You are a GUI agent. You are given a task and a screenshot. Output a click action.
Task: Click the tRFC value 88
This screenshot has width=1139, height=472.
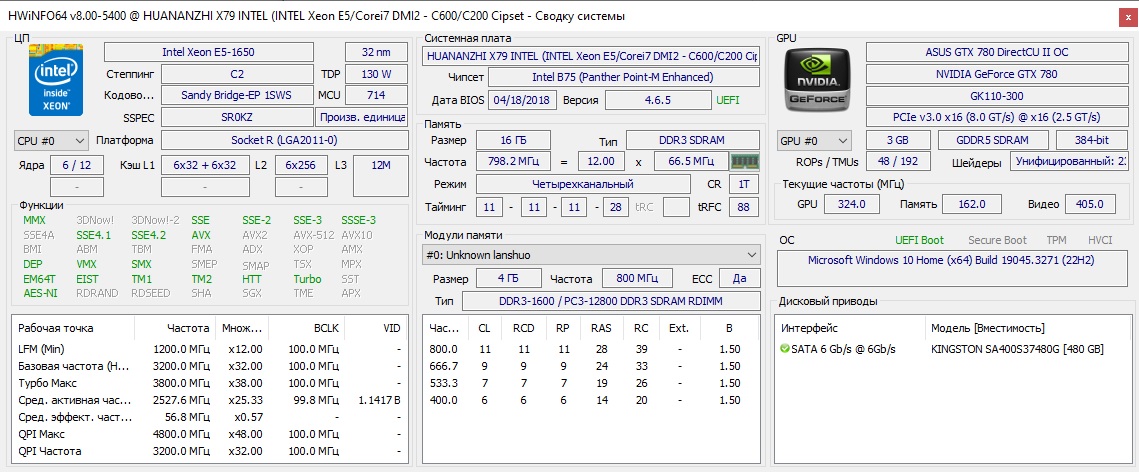[x=743, y=208]
